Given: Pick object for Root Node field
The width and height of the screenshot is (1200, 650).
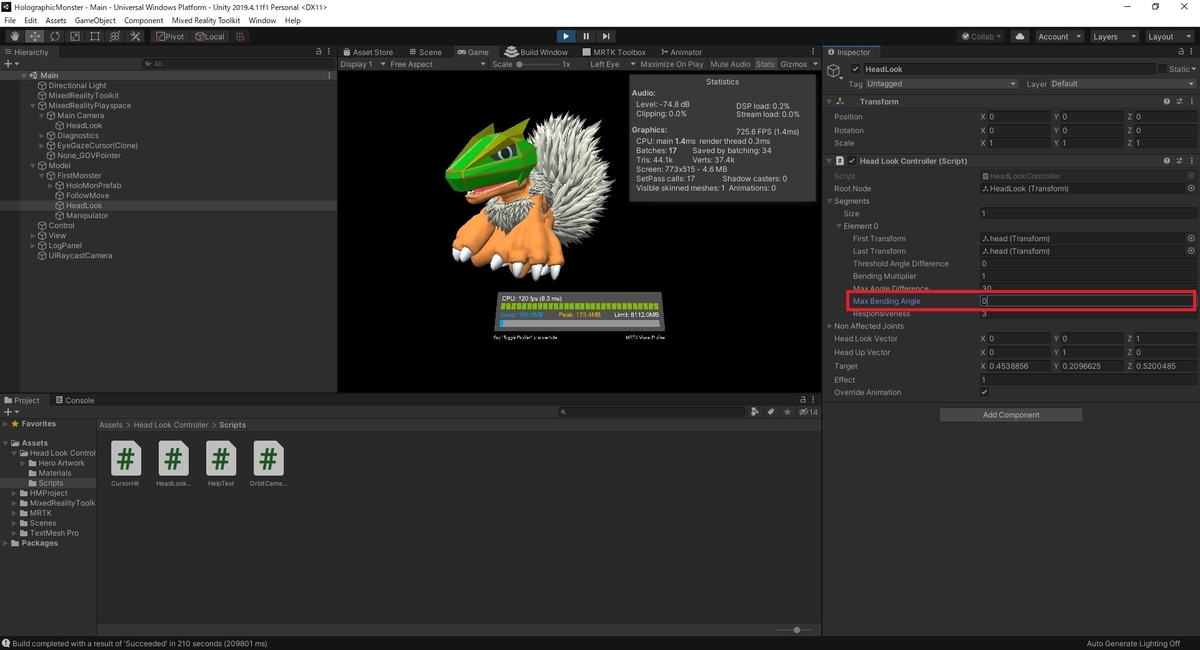Looking at the screenshot, I should click(1191, 188).
